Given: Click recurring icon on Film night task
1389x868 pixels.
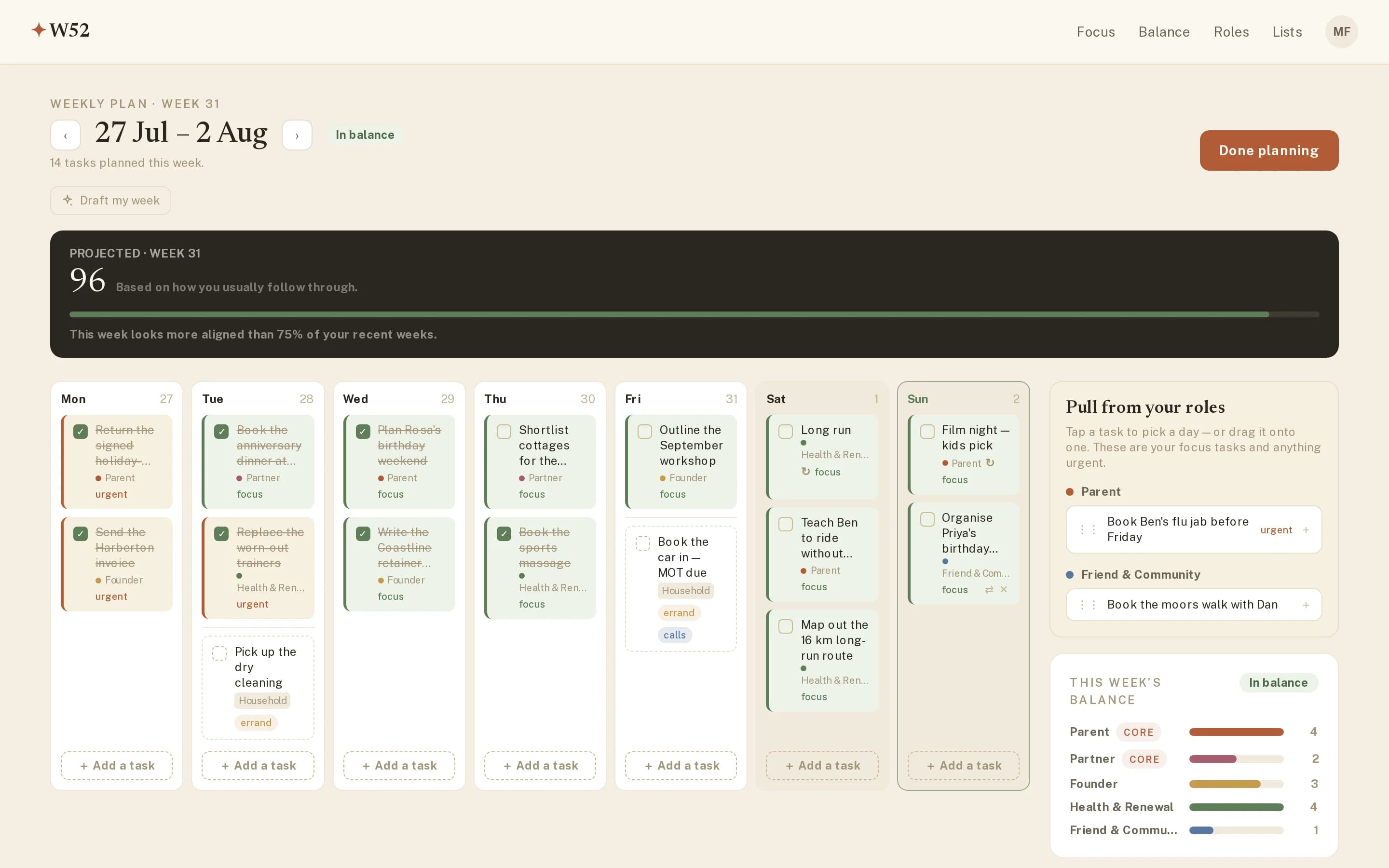Looking at the screenshot, I should coord(990,463).
